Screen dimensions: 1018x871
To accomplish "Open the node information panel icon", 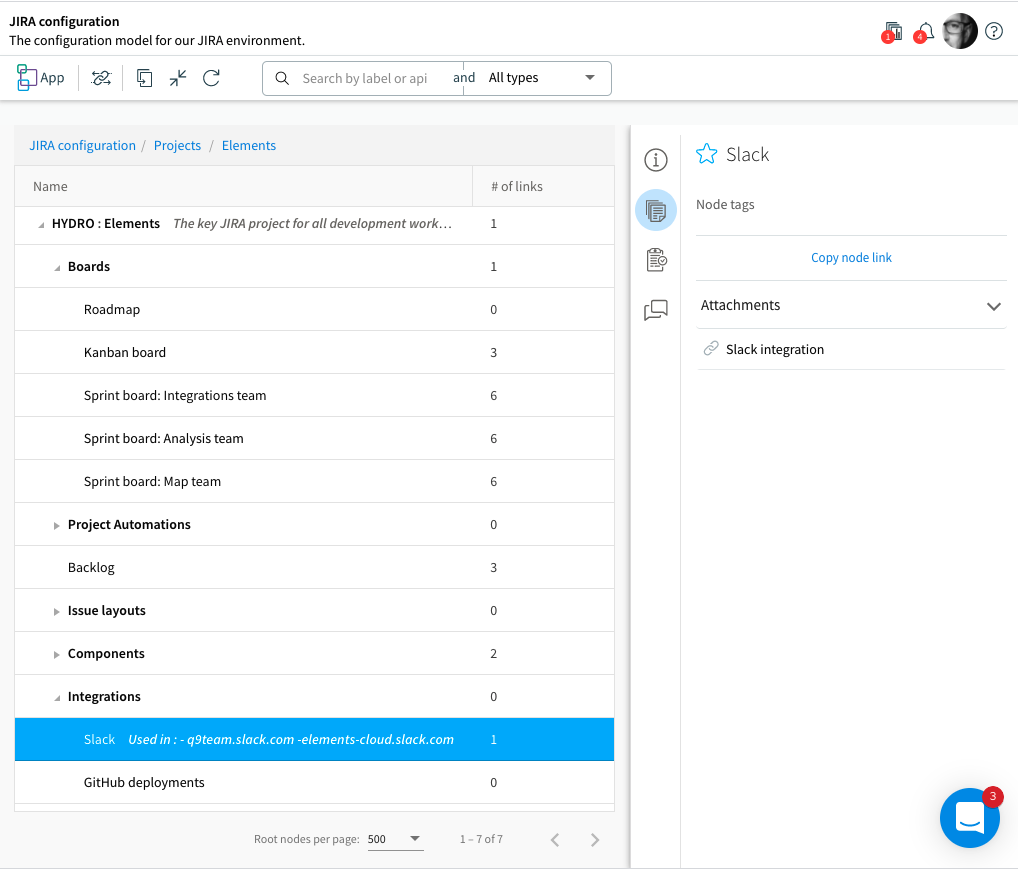I will 655,160.
